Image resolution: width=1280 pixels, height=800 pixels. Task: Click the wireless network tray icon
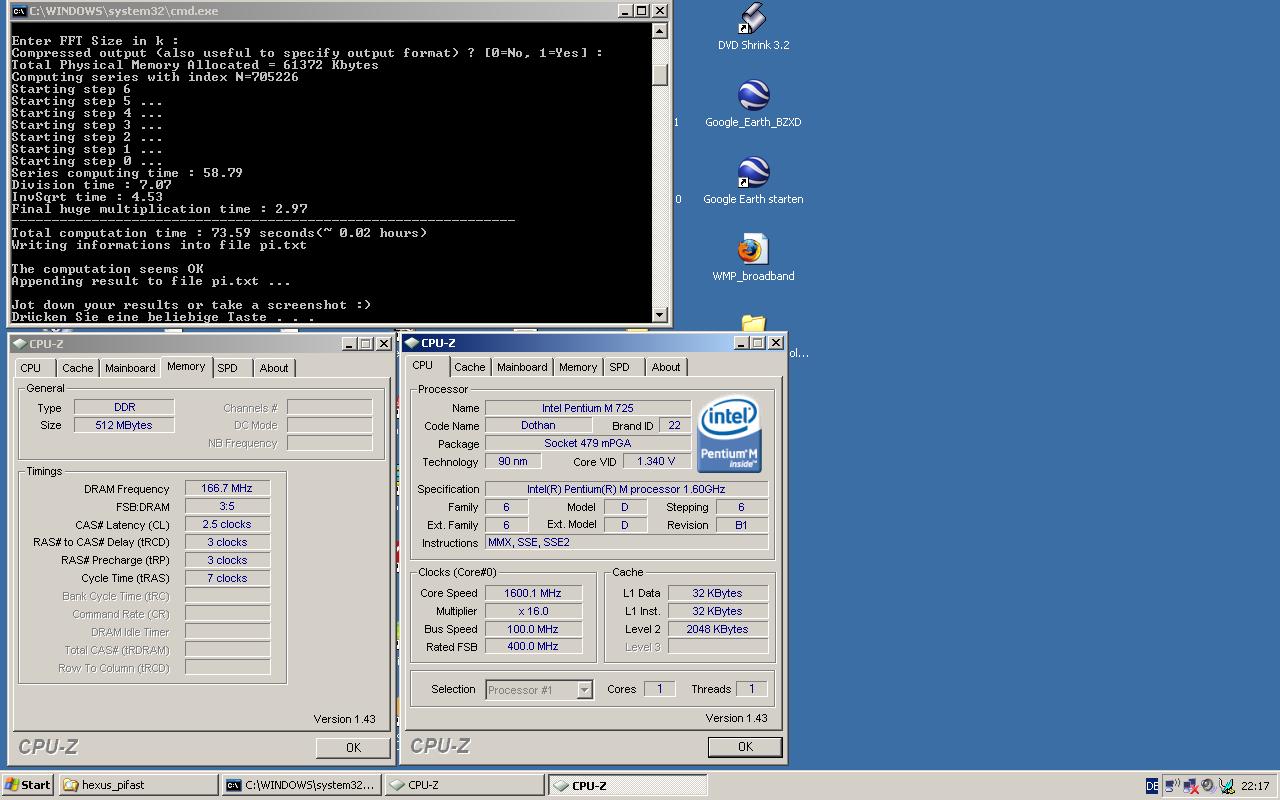point(1172,786)
